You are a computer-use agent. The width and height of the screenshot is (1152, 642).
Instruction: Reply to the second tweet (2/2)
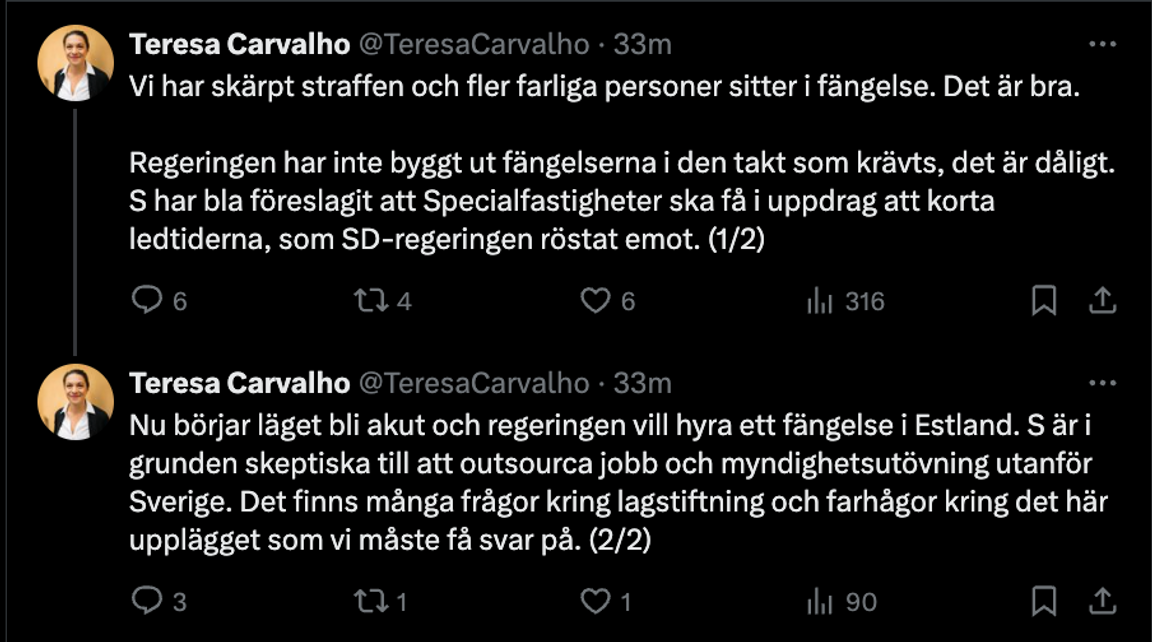point(146,601)
